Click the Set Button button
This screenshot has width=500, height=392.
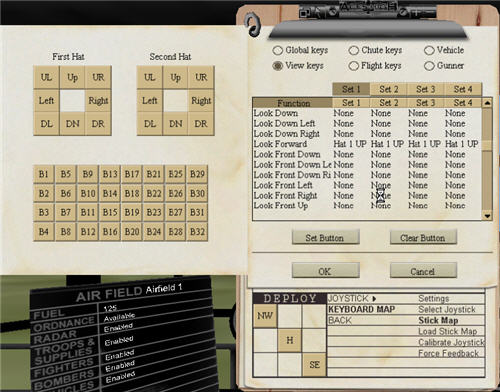[325, 238]
